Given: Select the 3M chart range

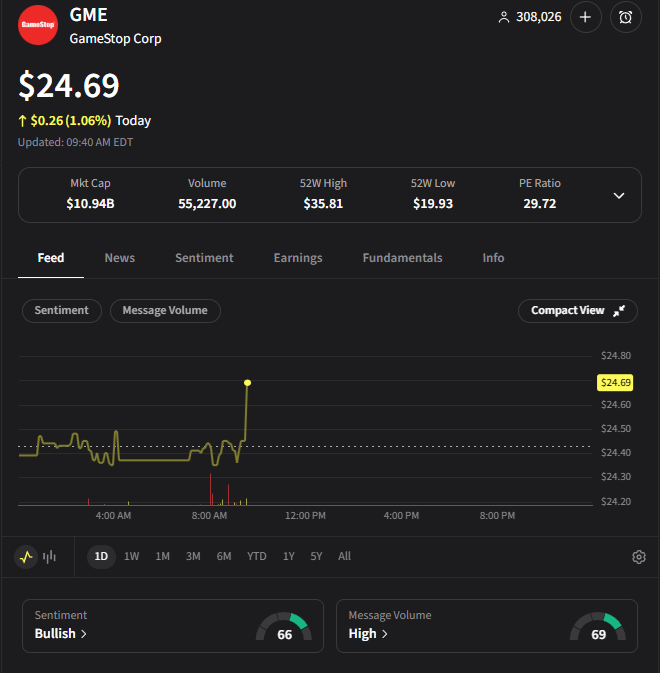Looking at the screenshot, I should pos(193,557).
